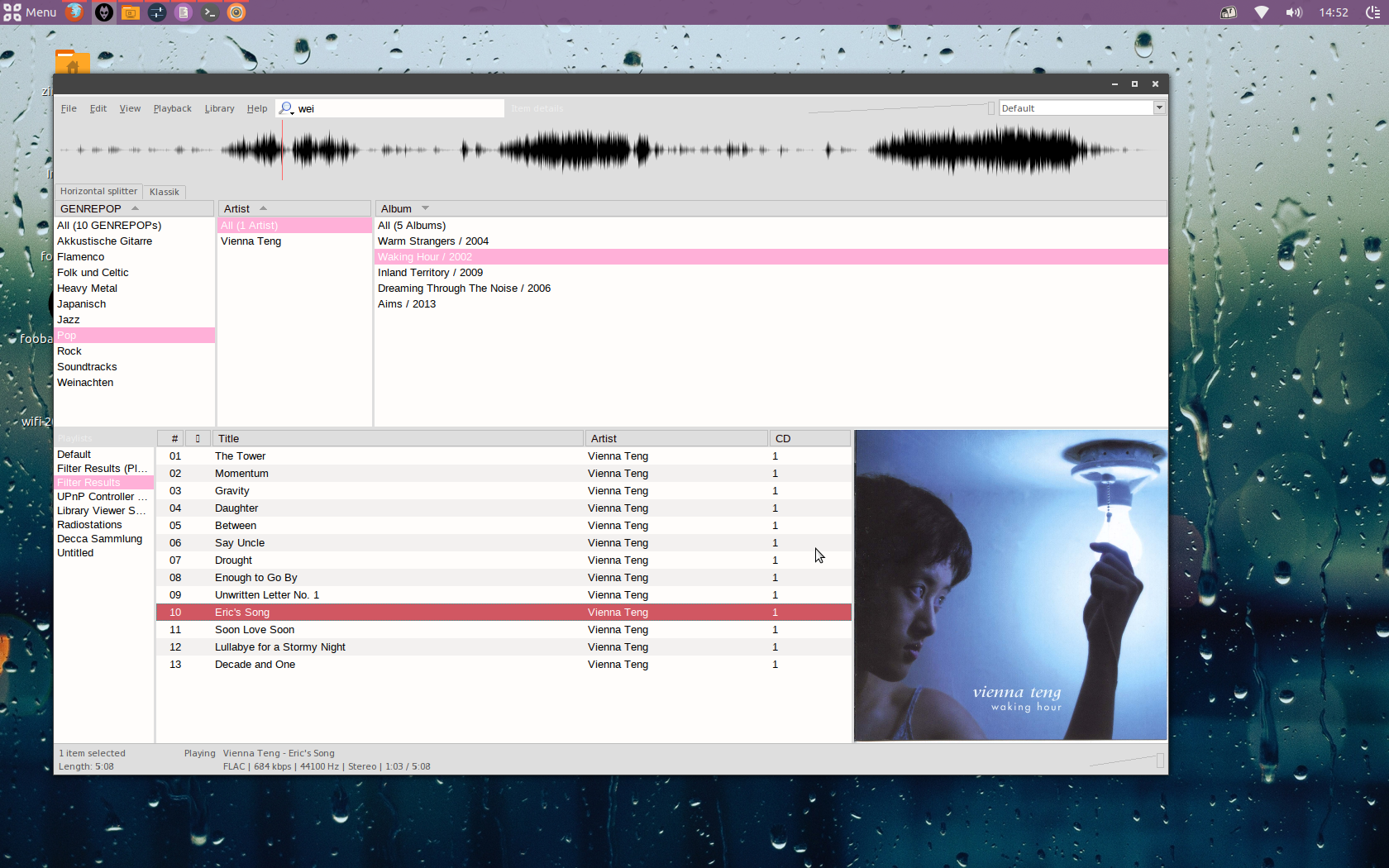Select album Inland Territory / 2009
This screenshot has width=1389, height=868.
coord(771,273)
